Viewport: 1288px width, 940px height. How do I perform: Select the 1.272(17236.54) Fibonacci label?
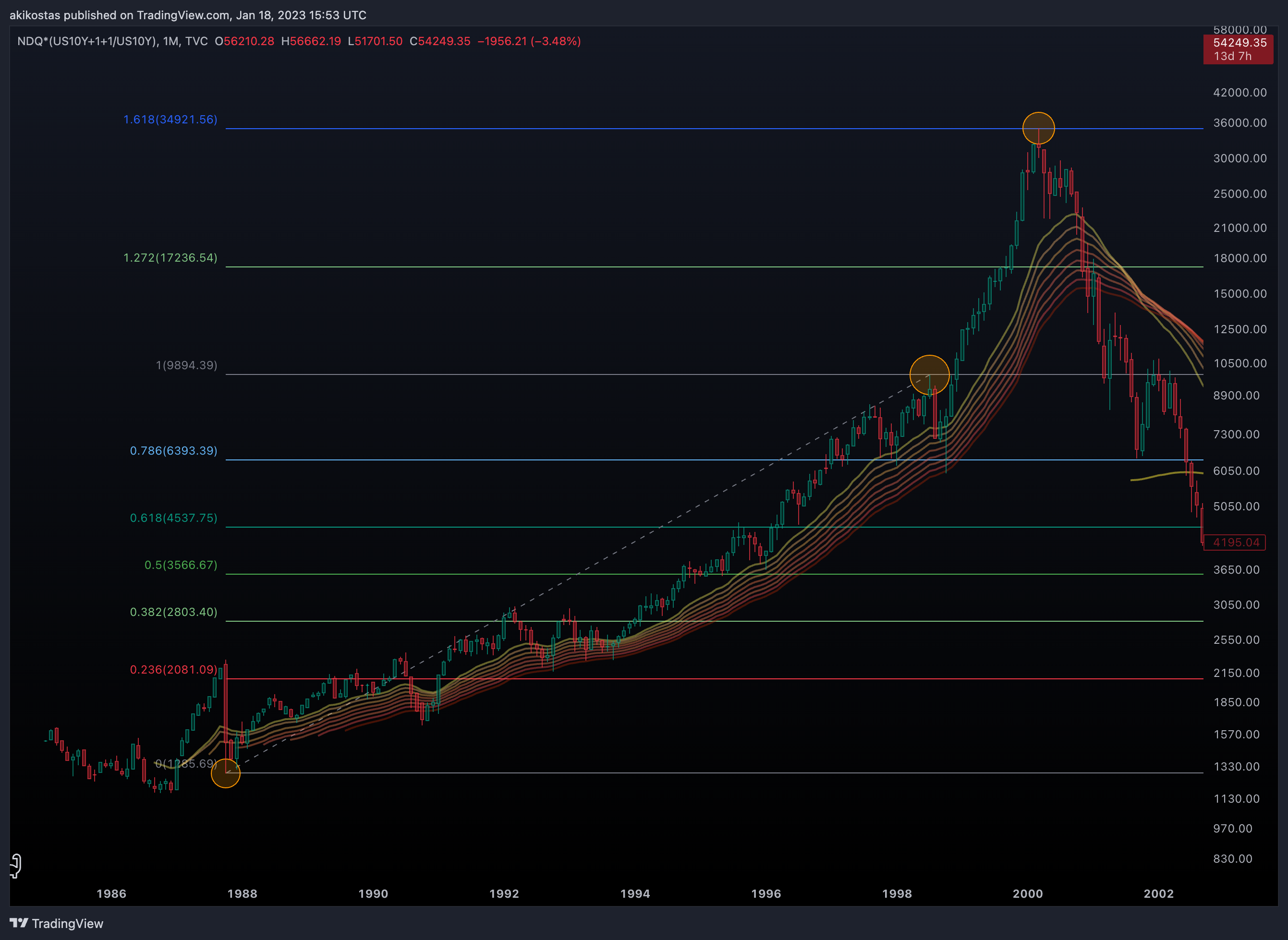pyautogui.click(x=170, y=258)
